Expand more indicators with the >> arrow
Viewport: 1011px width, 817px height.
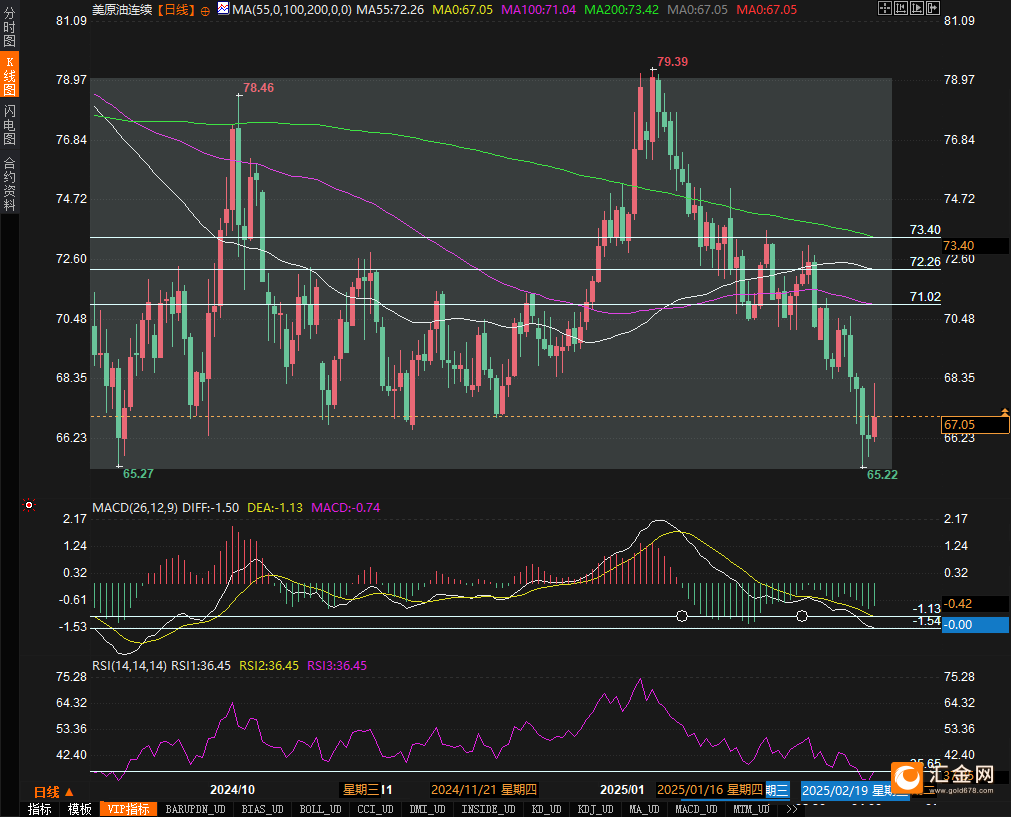[791, 809]
